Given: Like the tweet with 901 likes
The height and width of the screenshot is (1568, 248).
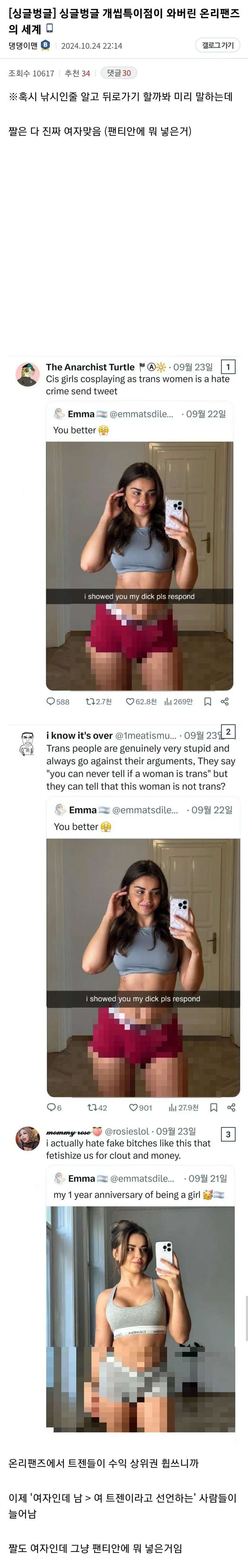Looking at the screenshot, I should [133, 1107].
